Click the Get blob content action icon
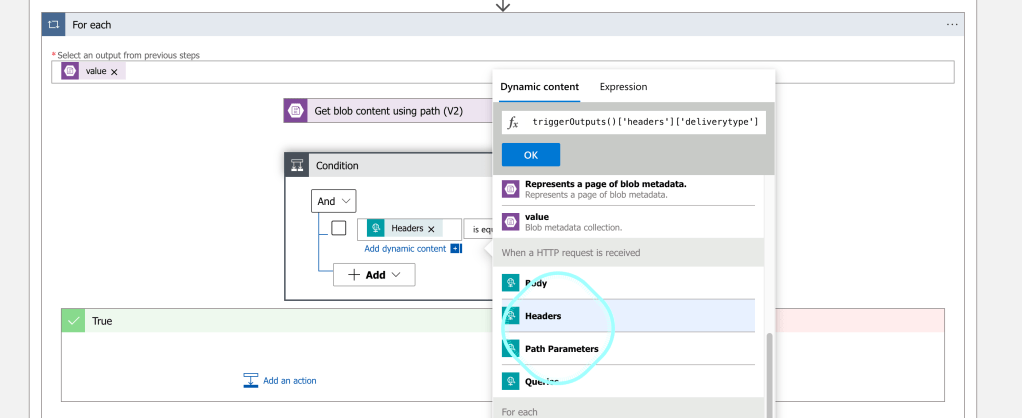The width and height of the screenshot is (1022, 418). tap(295, 111)
